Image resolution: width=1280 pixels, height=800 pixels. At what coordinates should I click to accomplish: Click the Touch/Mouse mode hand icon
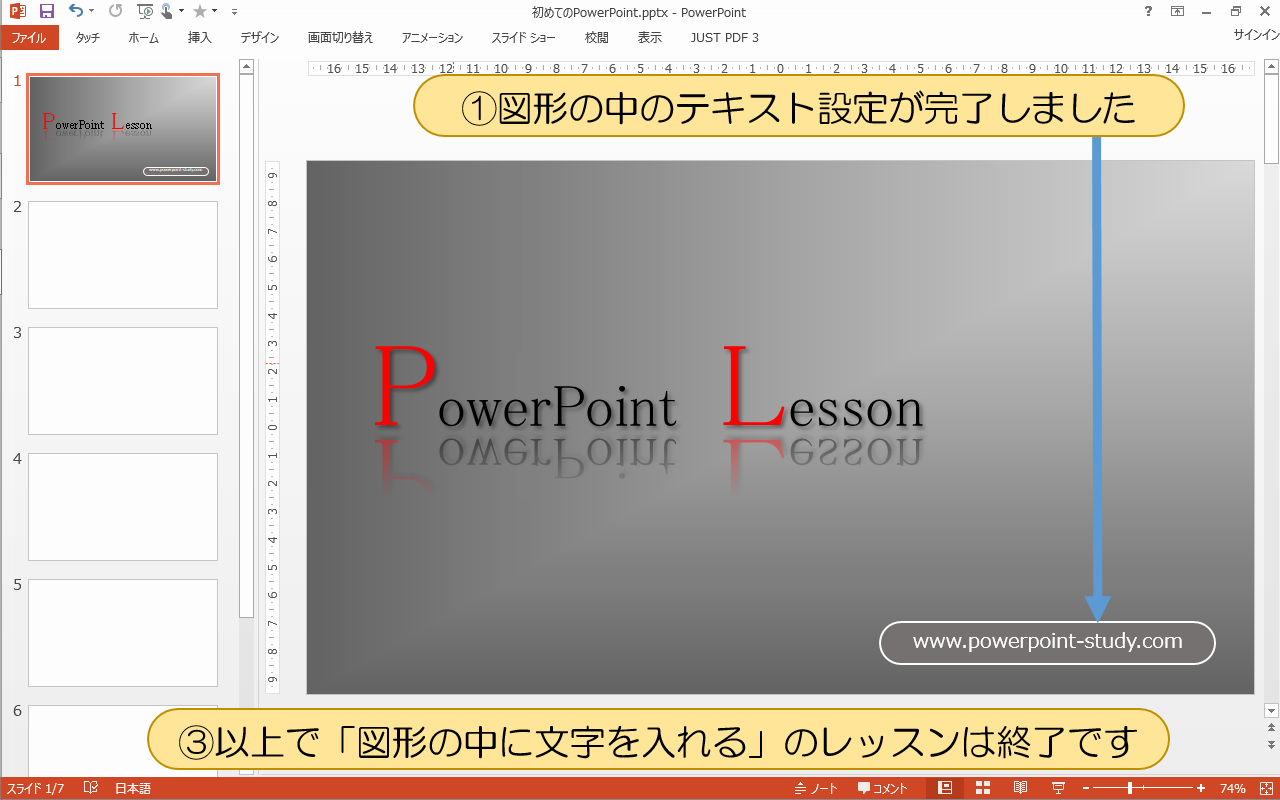[x=167, y=12]
